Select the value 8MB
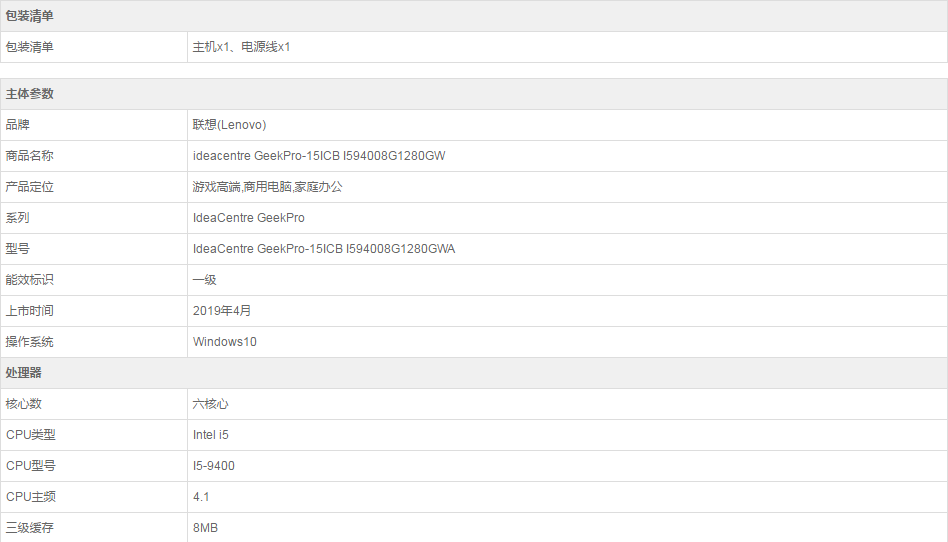 tap(205, 527)
